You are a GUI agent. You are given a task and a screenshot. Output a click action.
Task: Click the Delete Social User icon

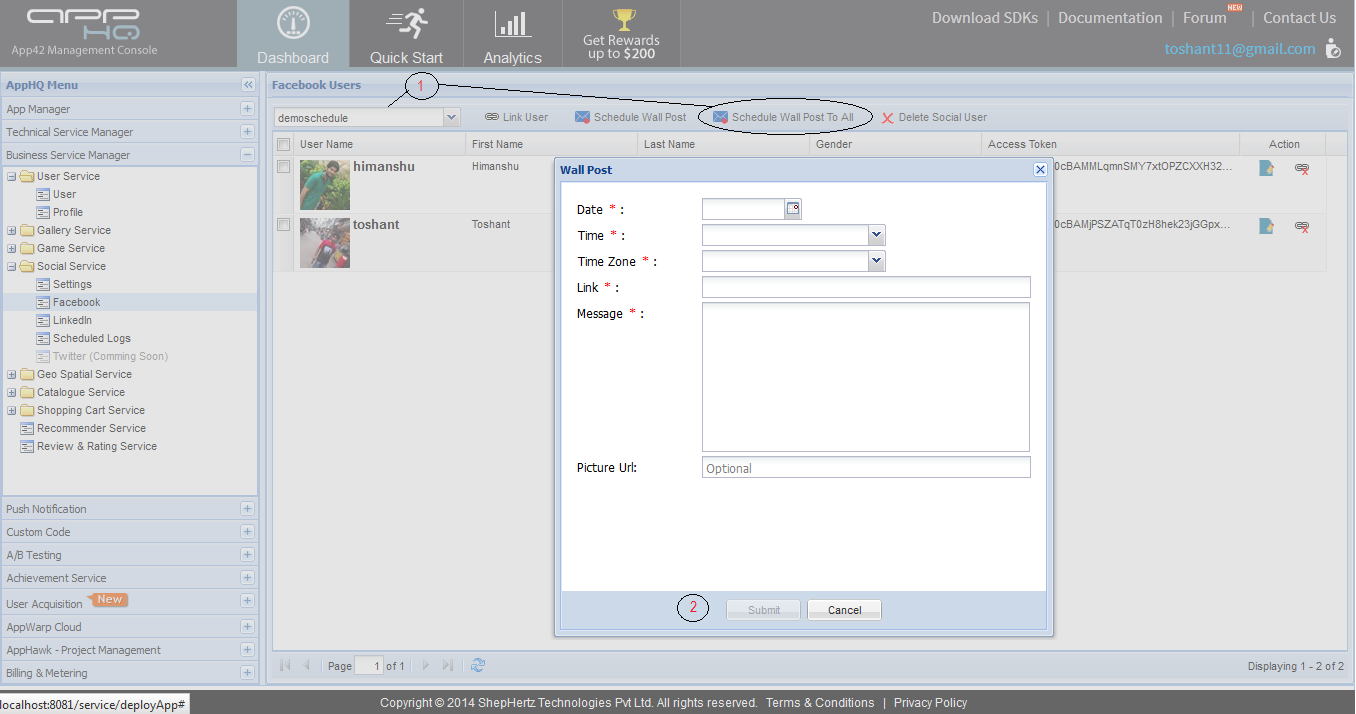coord(887,118)
